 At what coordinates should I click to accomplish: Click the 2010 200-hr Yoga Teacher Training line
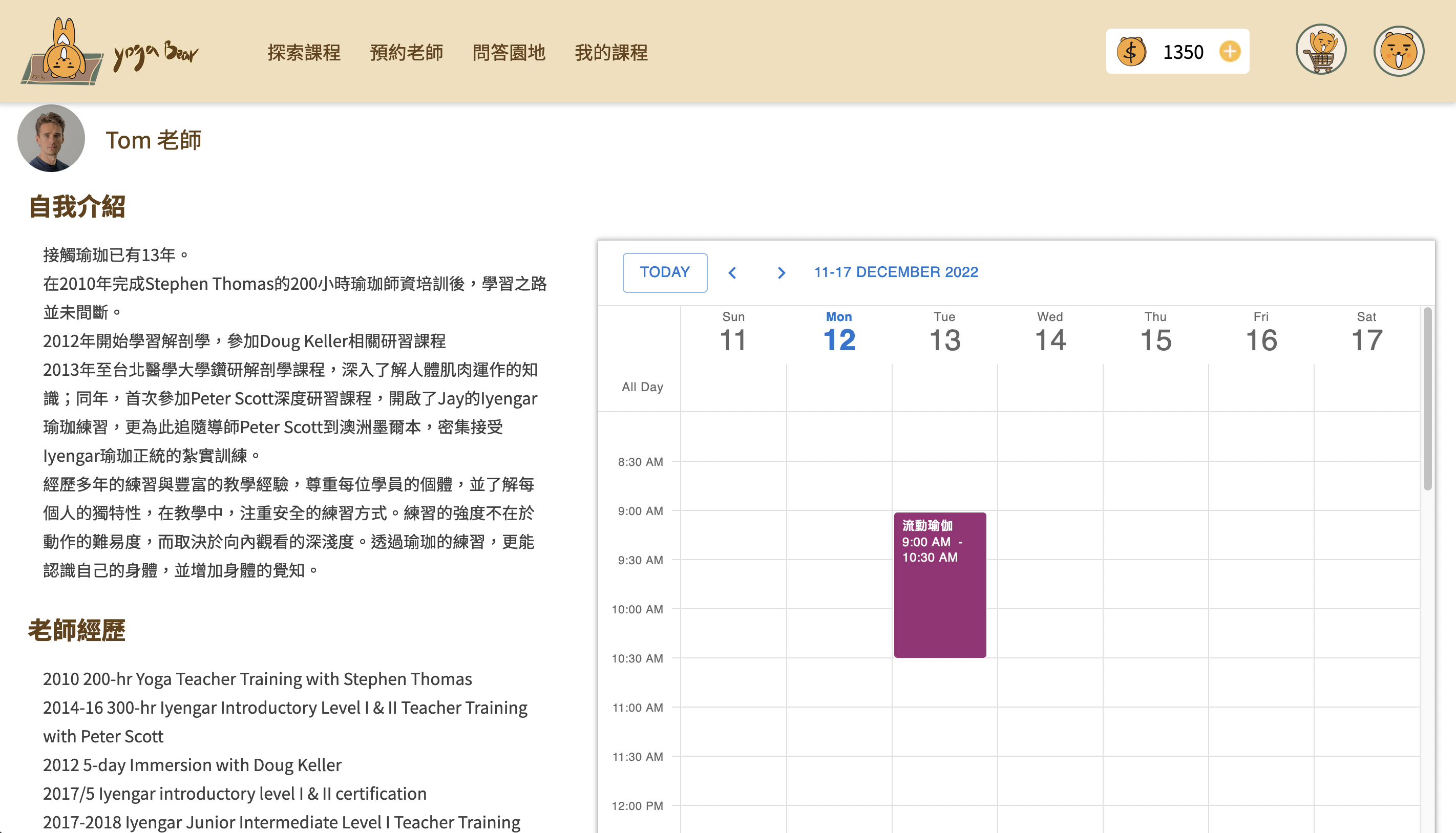coord(258,679)
